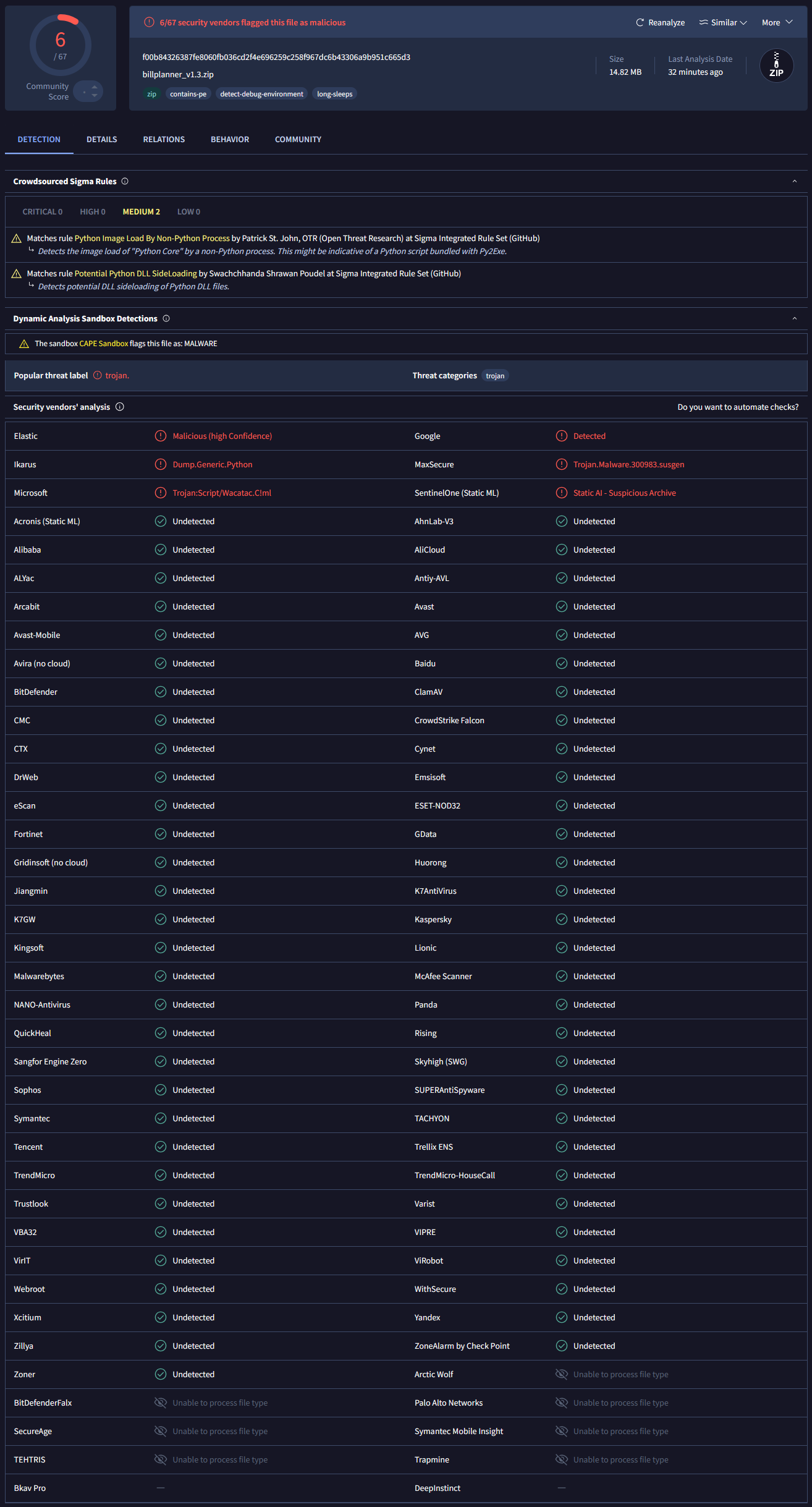Image resolution: width=812 pixels, height=1507 pixels.
Task: Click alert icon for Microsoft Trojan:Script/Wacatac
Action: click(161, 493)
